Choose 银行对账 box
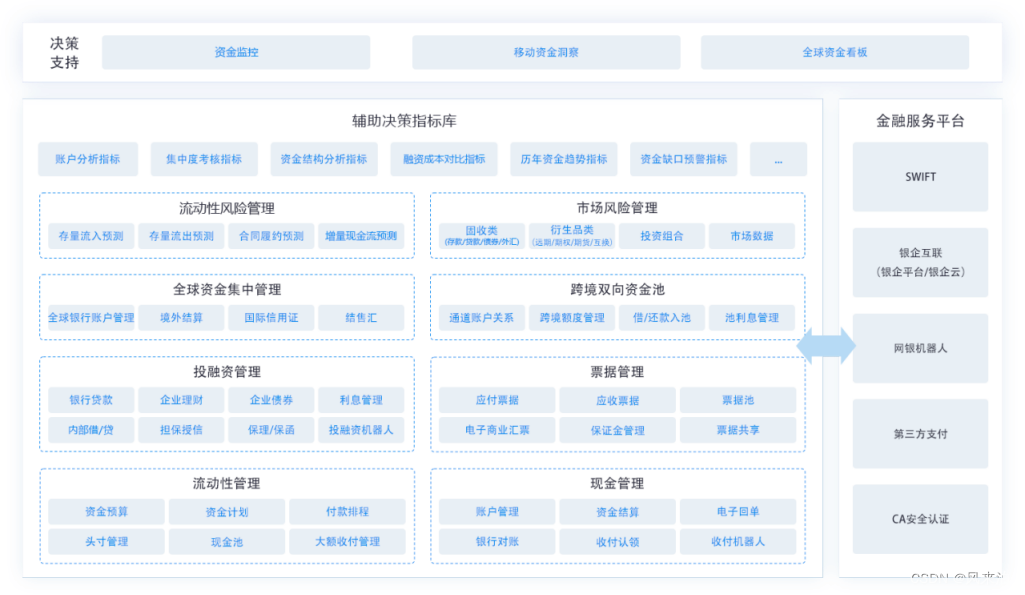 (497, 542)
